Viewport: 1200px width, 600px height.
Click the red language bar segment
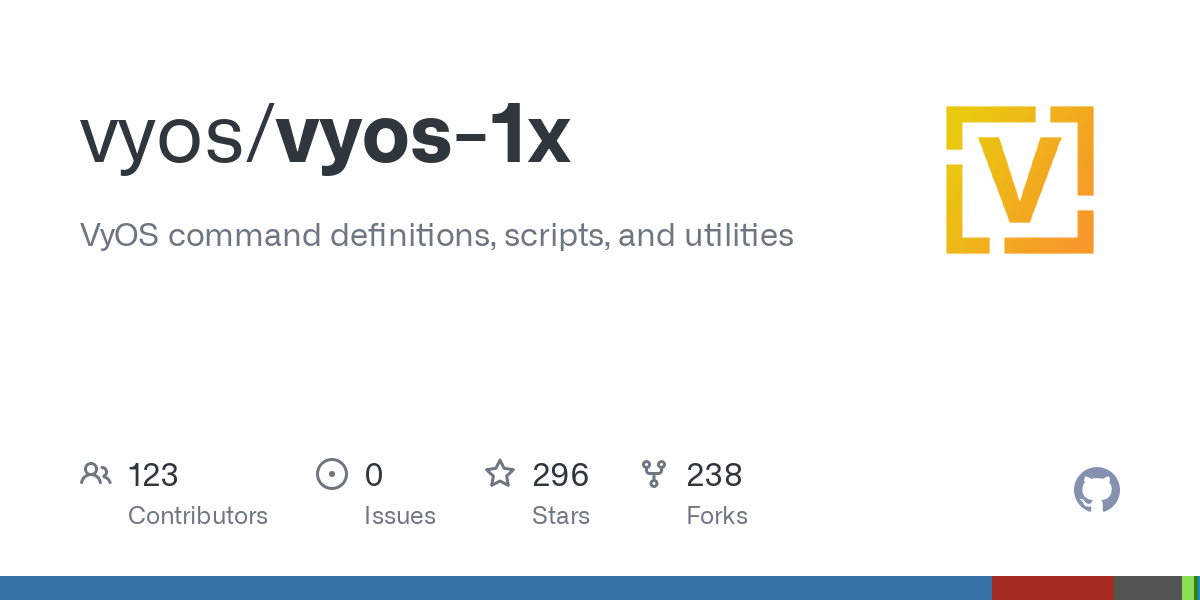[1053, 588]
